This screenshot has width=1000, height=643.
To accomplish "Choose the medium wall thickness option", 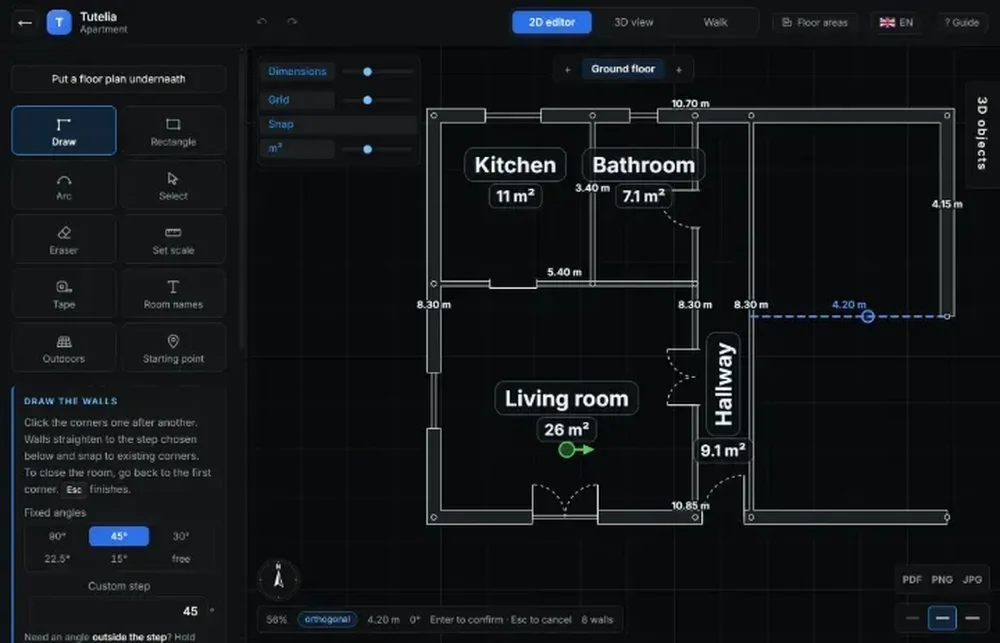I will [x=942, y=618].
